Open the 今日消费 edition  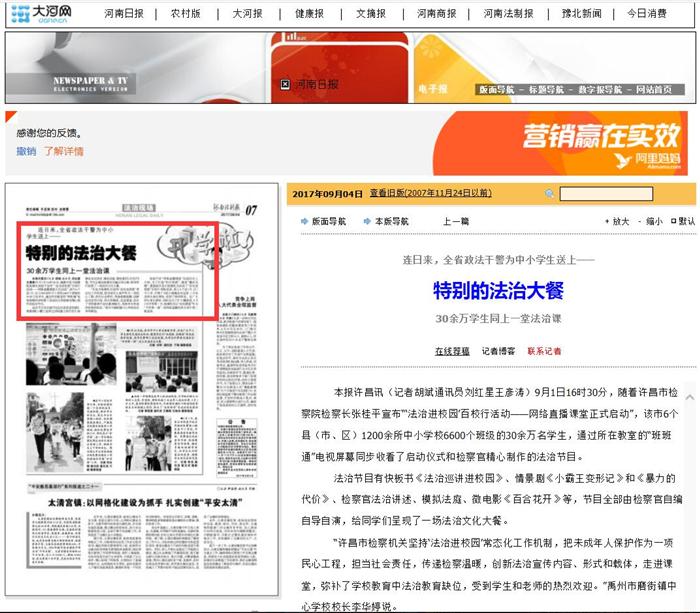[x=646, y=14]
